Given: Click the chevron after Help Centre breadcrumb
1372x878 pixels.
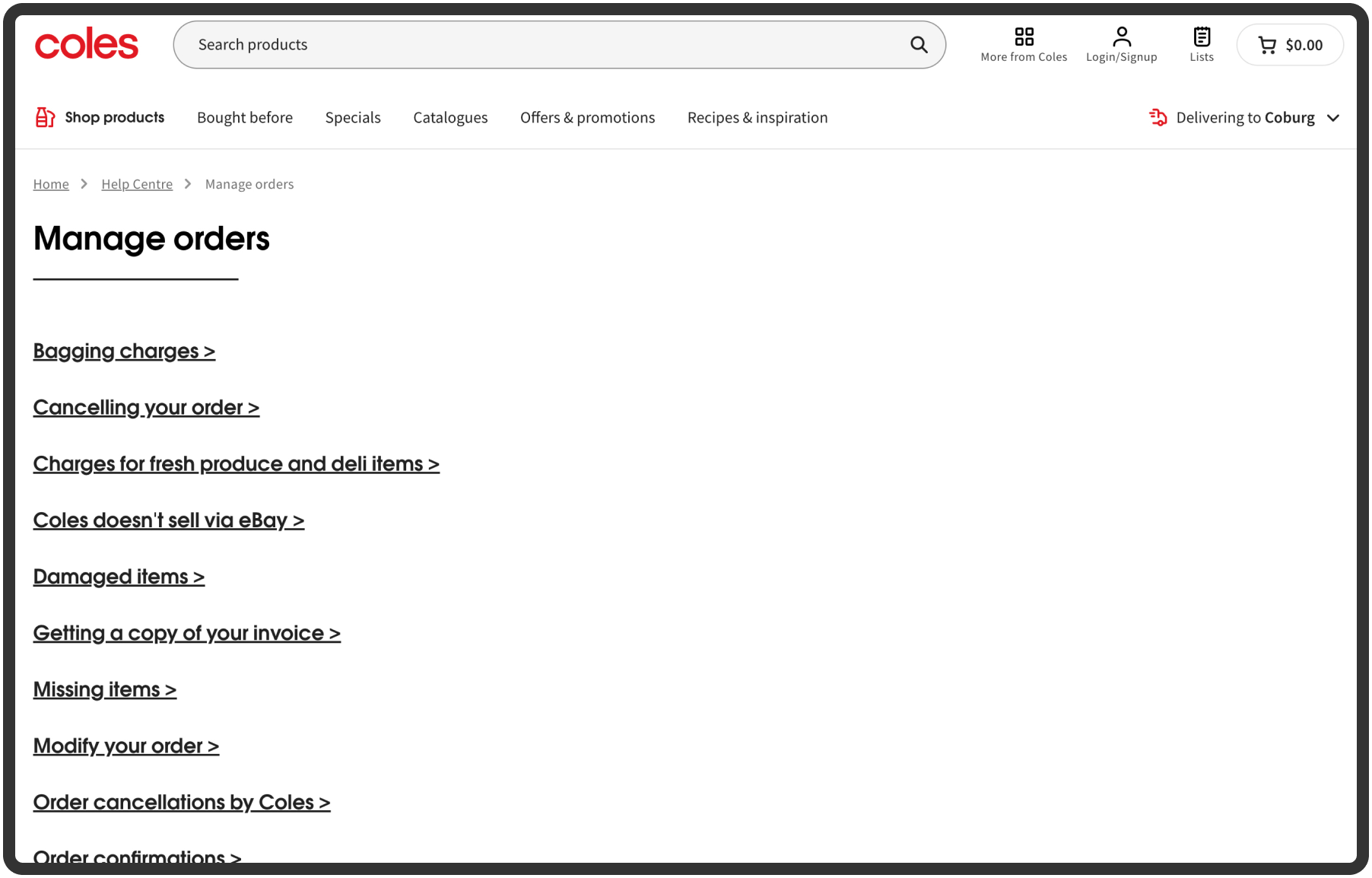Looking at the screenshot, I should click(x=188, y=184).
